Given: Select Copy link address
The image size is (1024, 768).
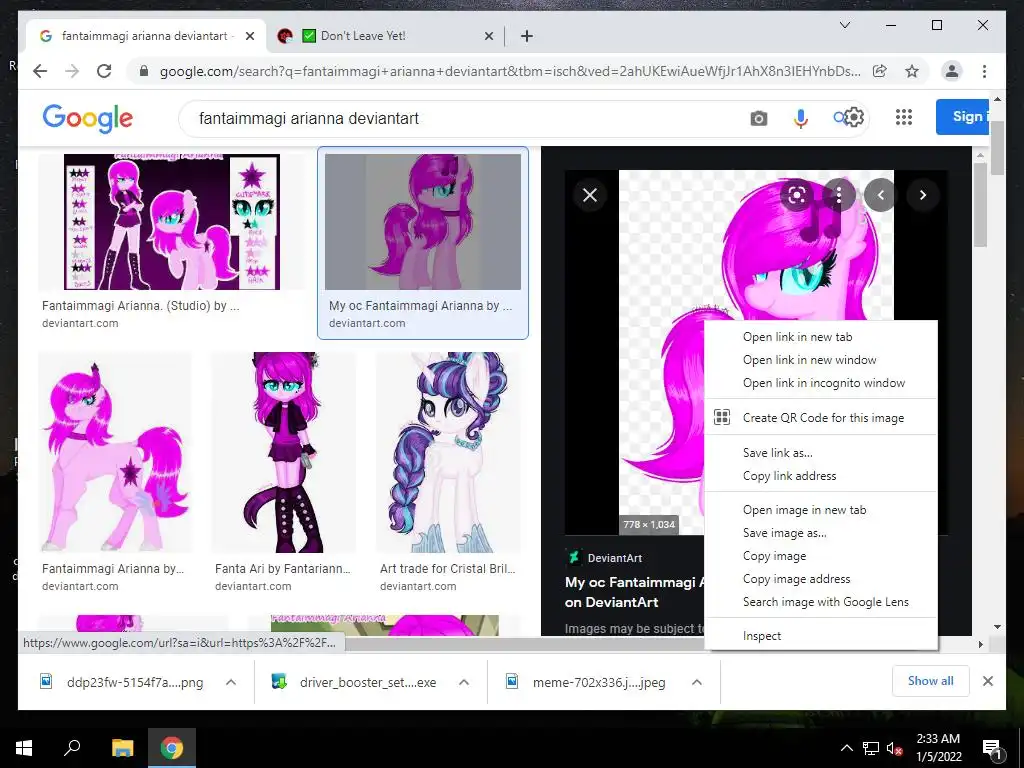Looking at the screenshot, I should pyautogui.click(x=821, y=476).
